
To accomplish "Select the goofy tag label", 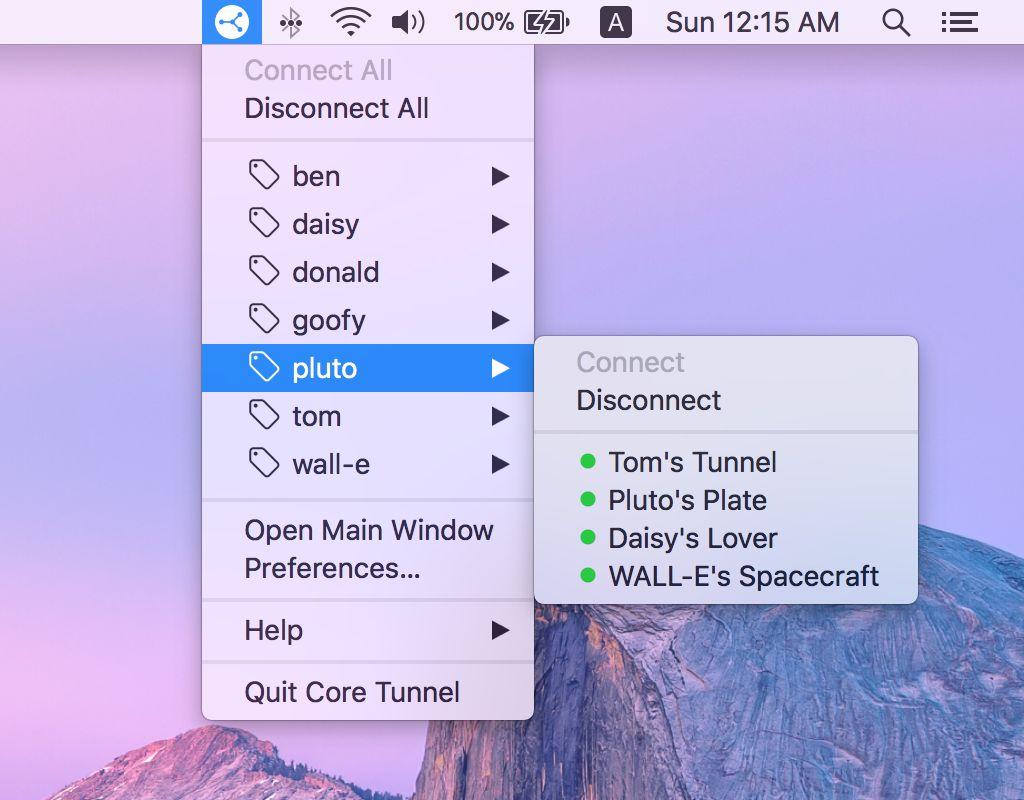I will [x=328, y=321].
